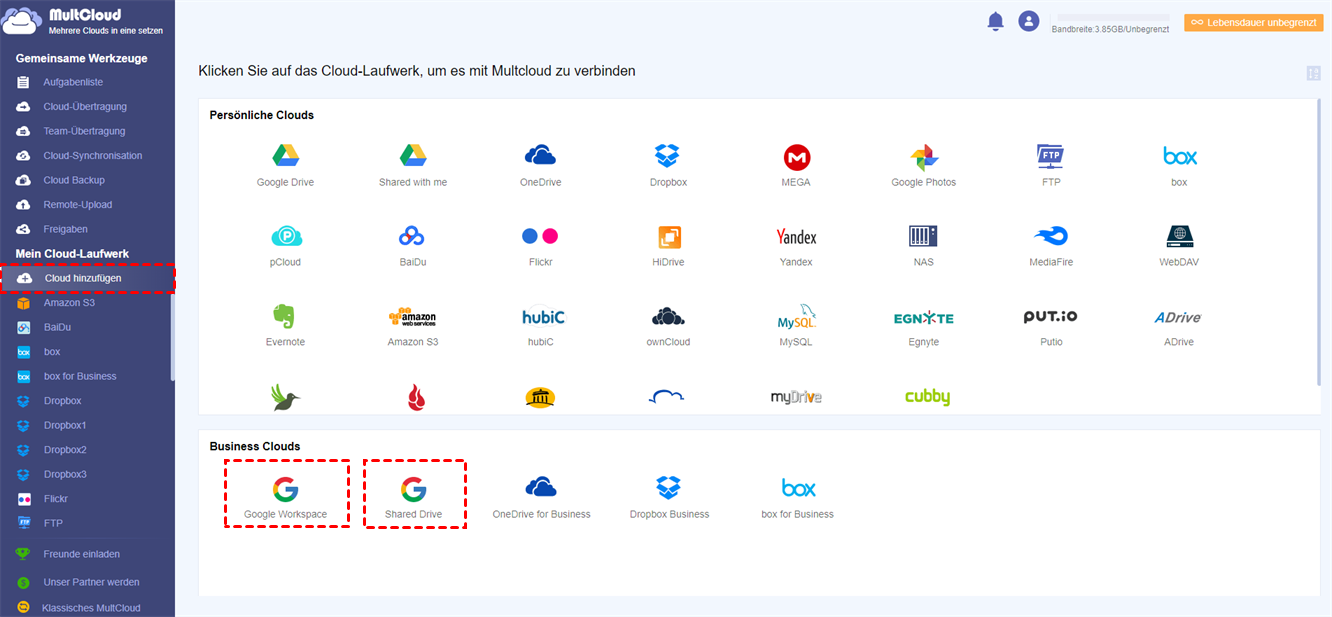Select Amazon S3 icon in cloud grid
The height and width of the screenshot is (617, 1332).
pyautogui.click(x=413, y=317)
